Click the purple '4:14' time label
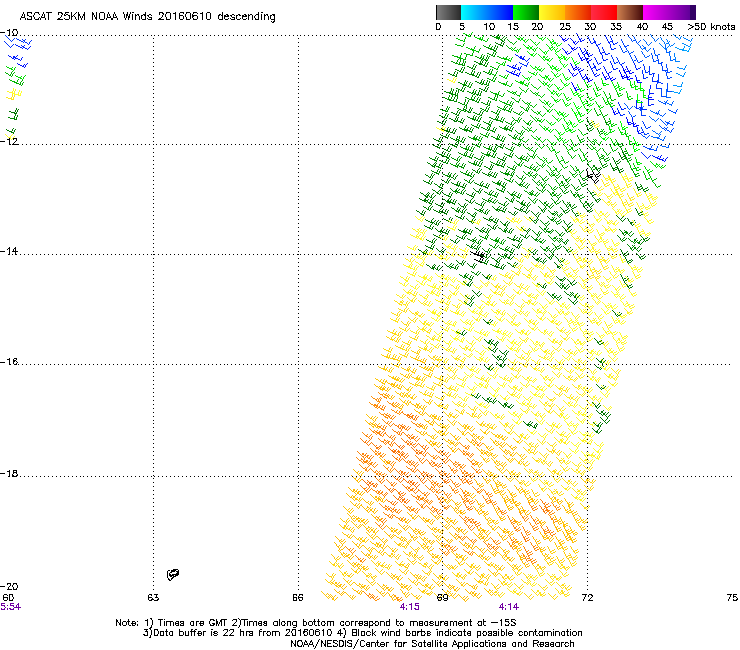Viewport: 740px width, 650px height. (x=509, y=607)
